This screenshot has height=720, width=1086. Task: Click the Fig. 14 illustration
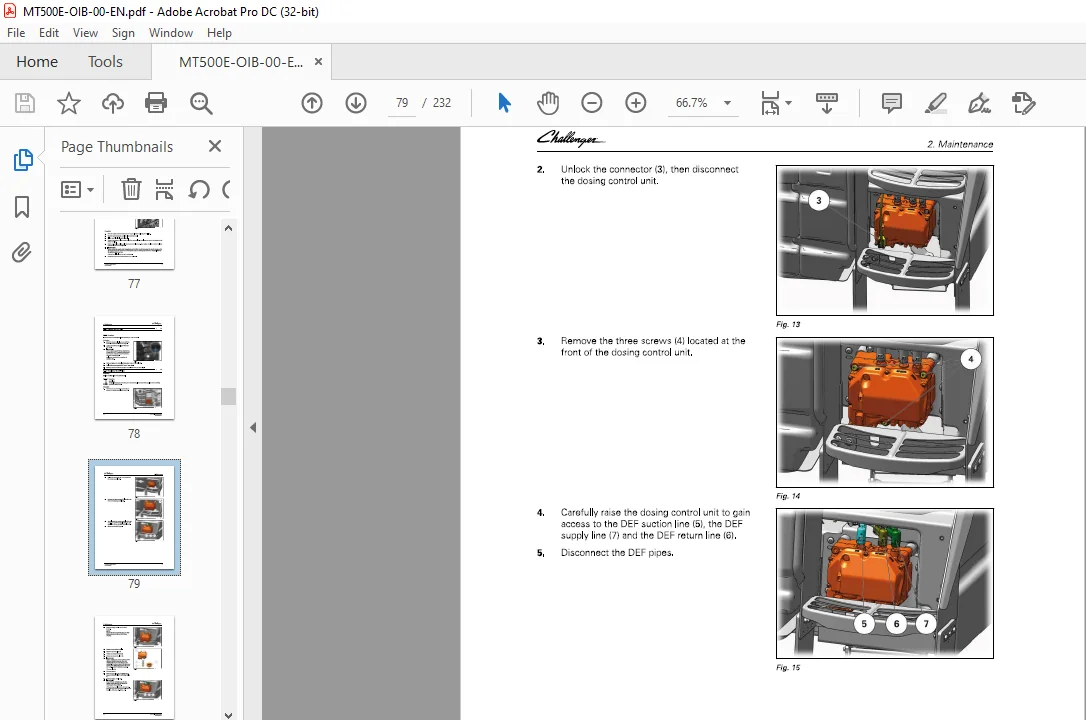click(x=884, y=413)
